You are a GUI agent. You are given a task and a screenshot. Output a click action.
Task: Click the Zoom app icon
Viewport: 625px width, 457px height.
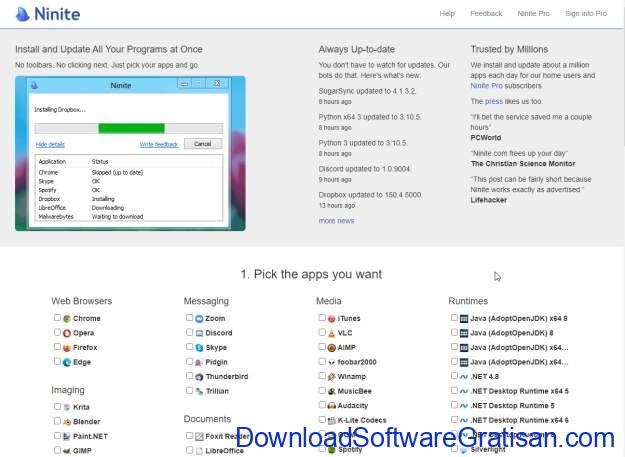199,319
